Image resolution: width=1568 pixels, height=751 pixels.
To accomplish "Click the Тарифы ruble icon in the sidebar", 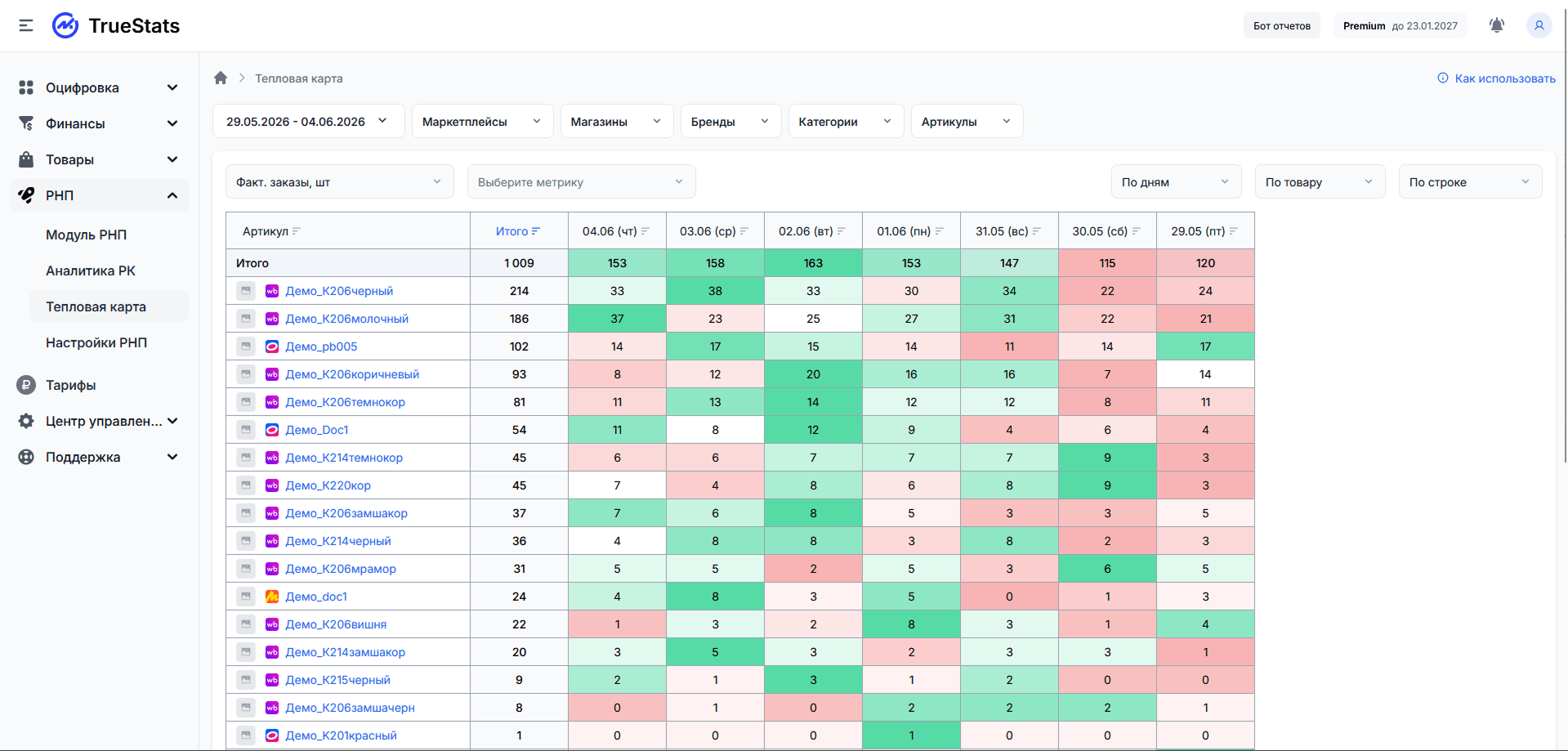I will (26, 385).
